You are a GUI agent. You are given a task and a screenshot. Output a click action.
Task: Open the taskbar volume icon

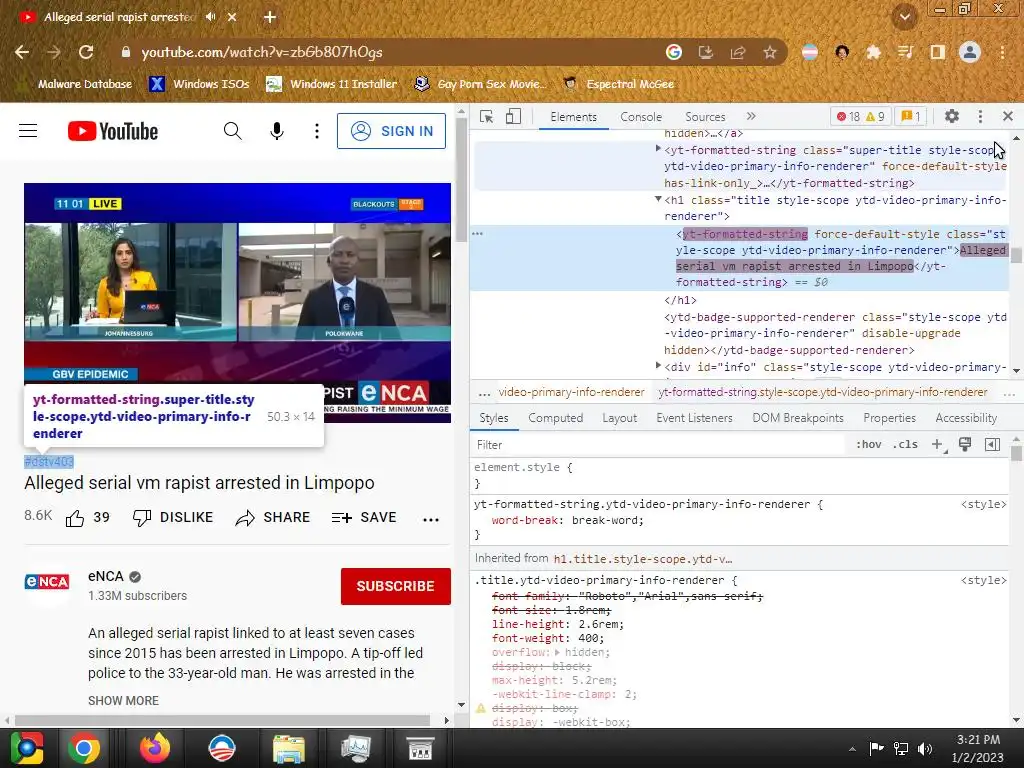point(925,748)
